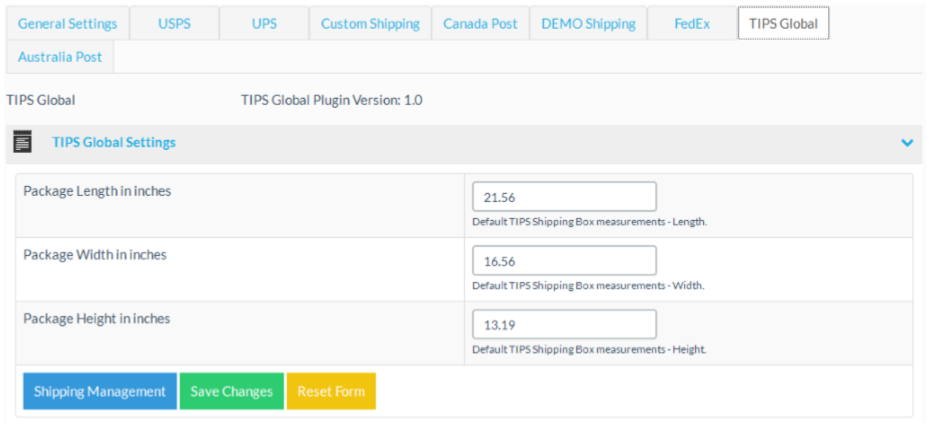Click the active TIPS Global tab

783,24
